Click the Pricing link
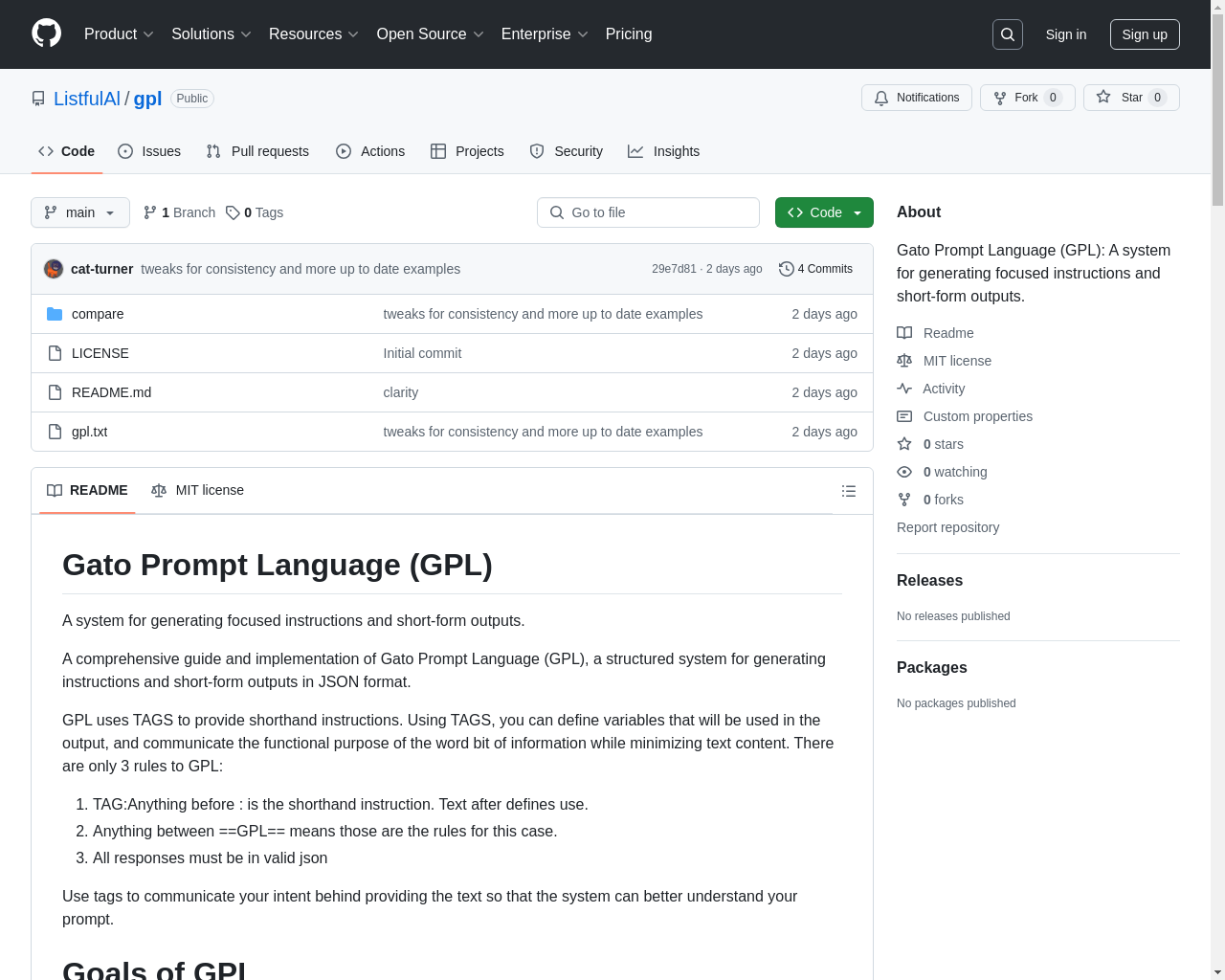Screen dimensions: 1225x980 tap(629, 34)
